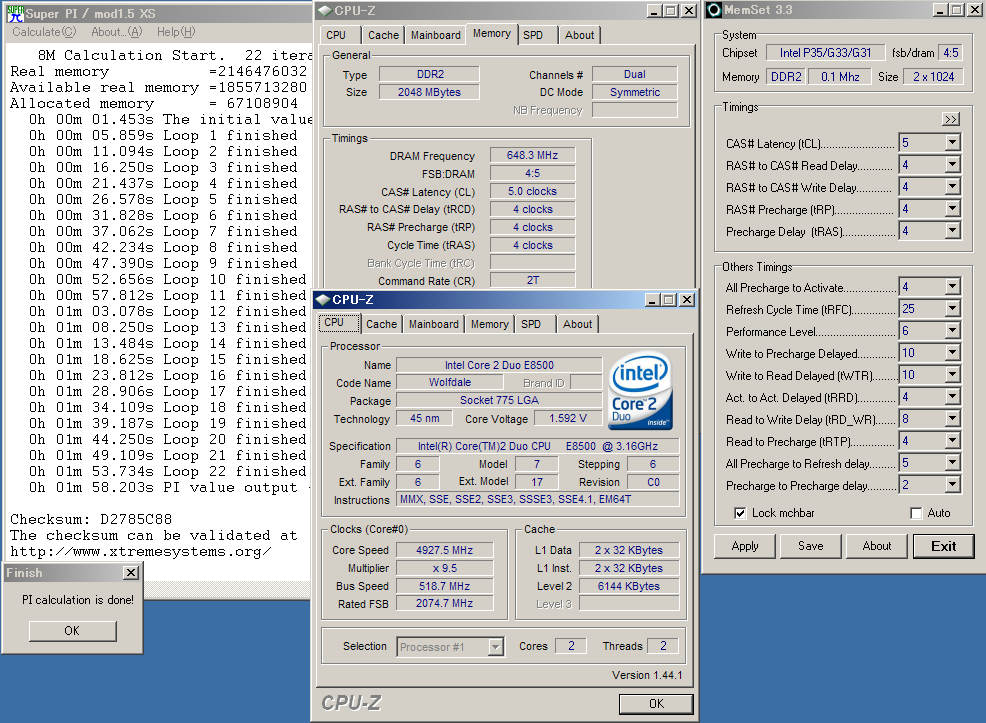Open RAS# to CAS# Write Delay dropdown

pyautogui.click(x=953, y=187)
